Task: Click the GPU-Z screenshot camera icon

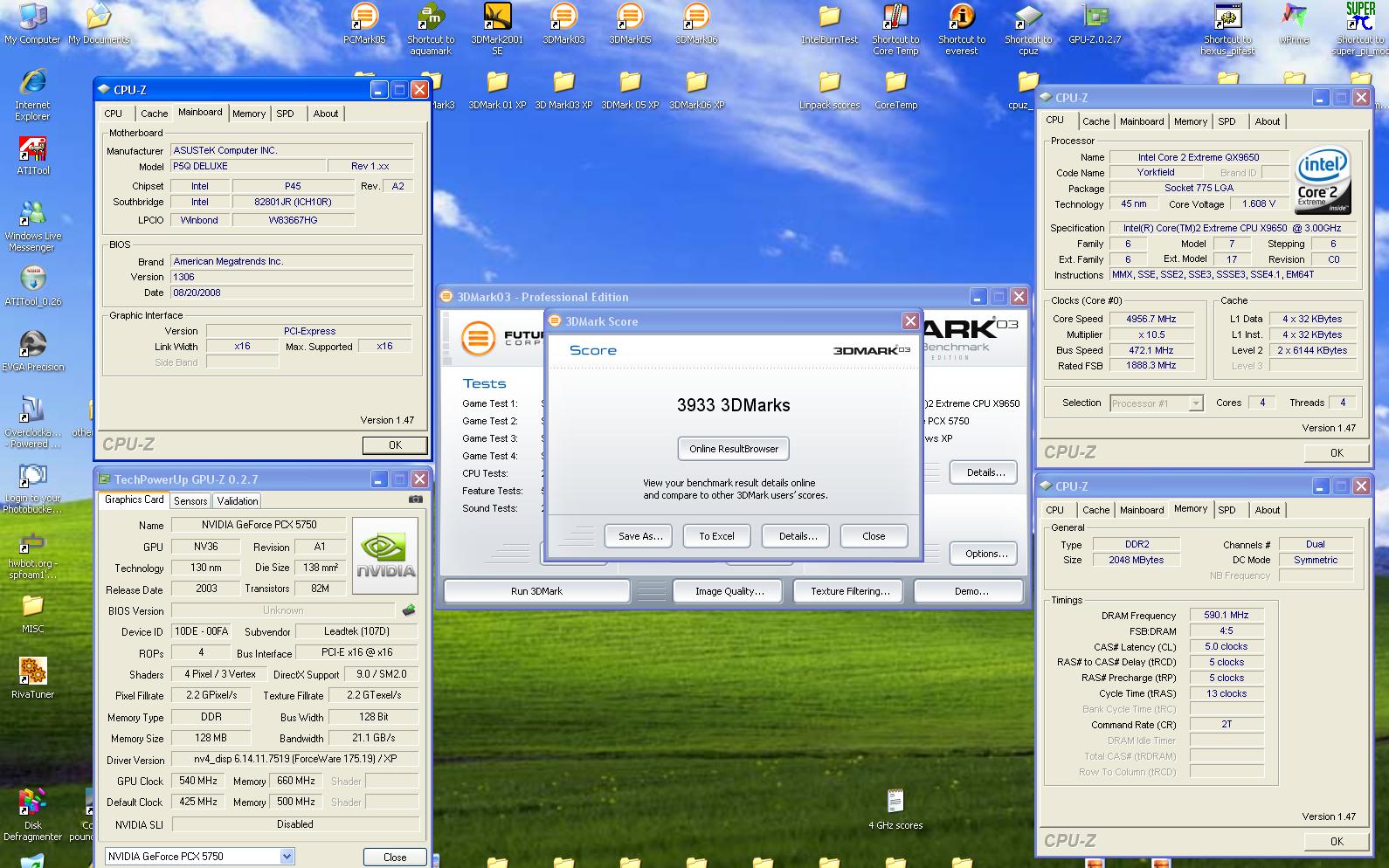Action: point(415,499)
